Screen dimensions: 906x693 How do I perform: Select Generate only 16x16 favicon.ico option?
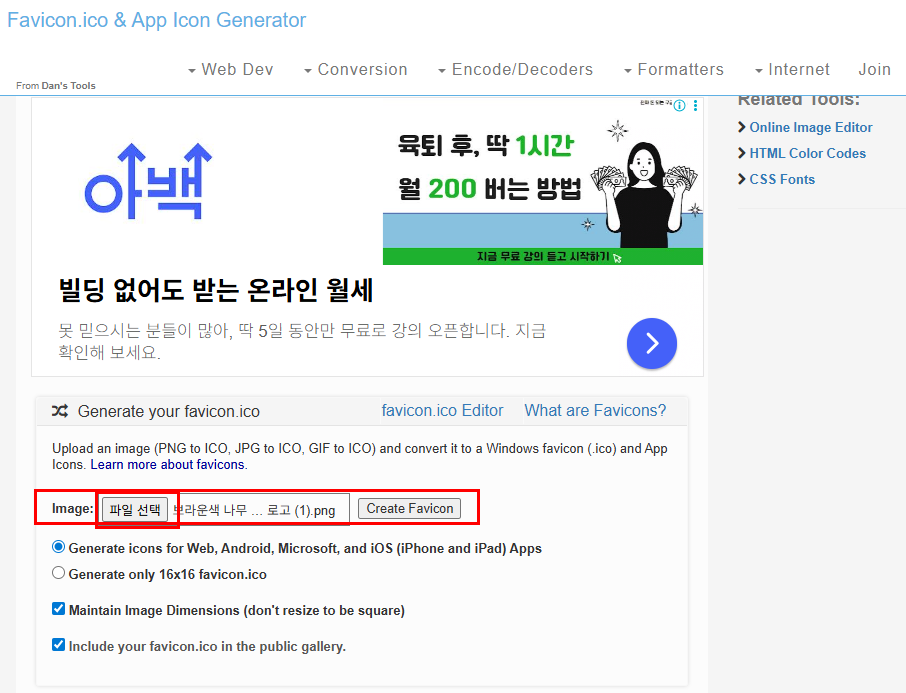(58, 573)
